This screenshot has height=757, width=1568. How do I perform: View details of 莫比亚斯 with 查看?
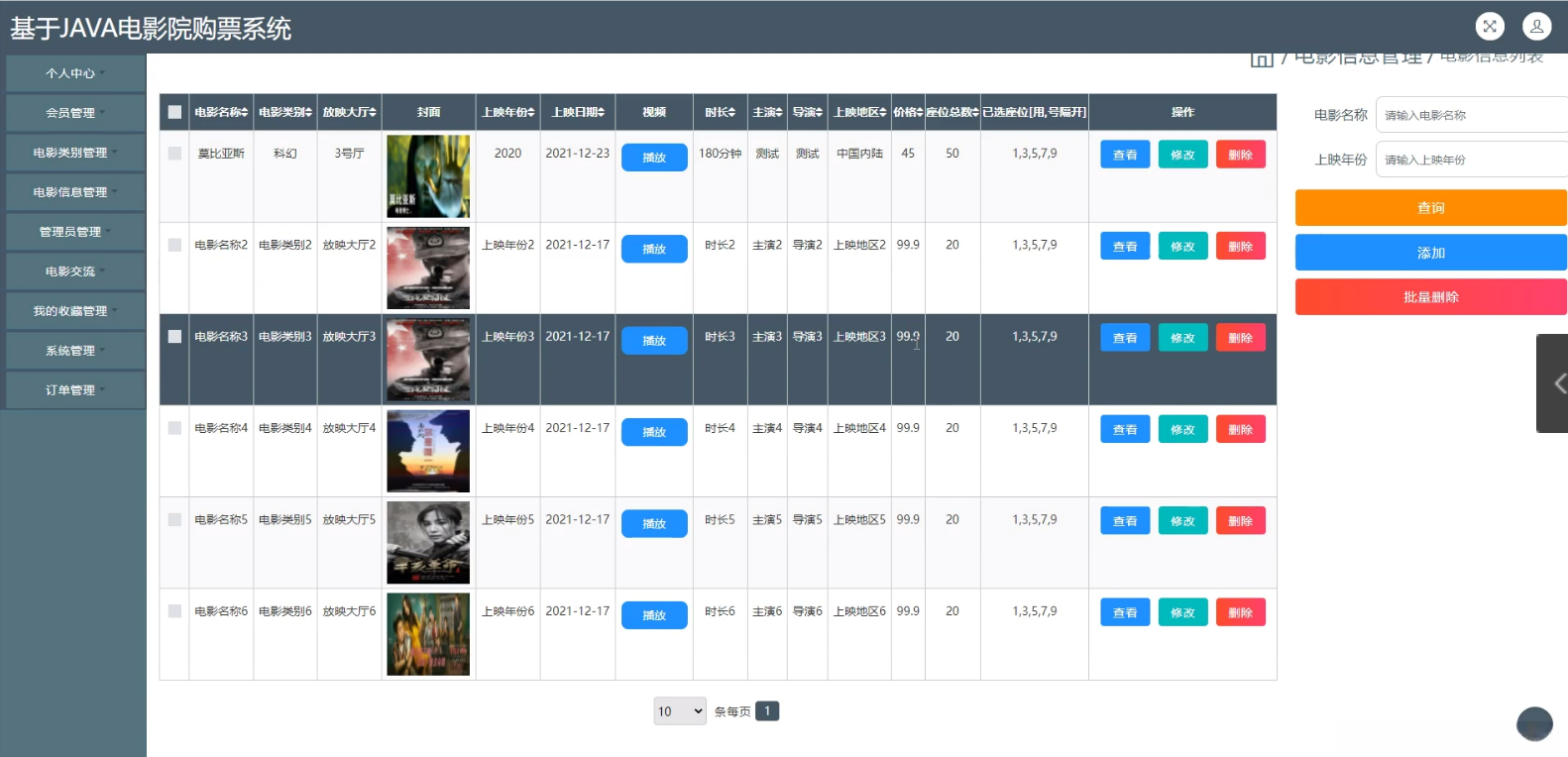[1125, 155]
